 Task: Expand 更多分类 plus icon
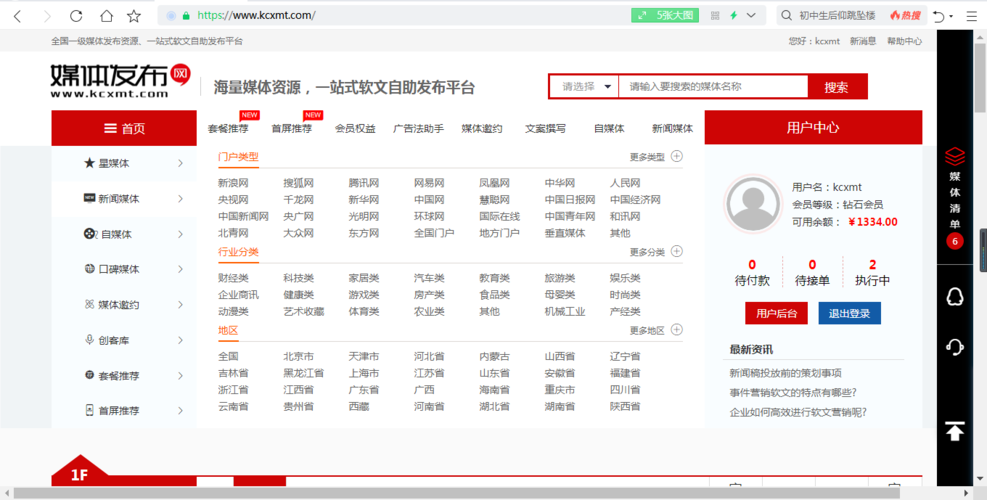point(677,251)
